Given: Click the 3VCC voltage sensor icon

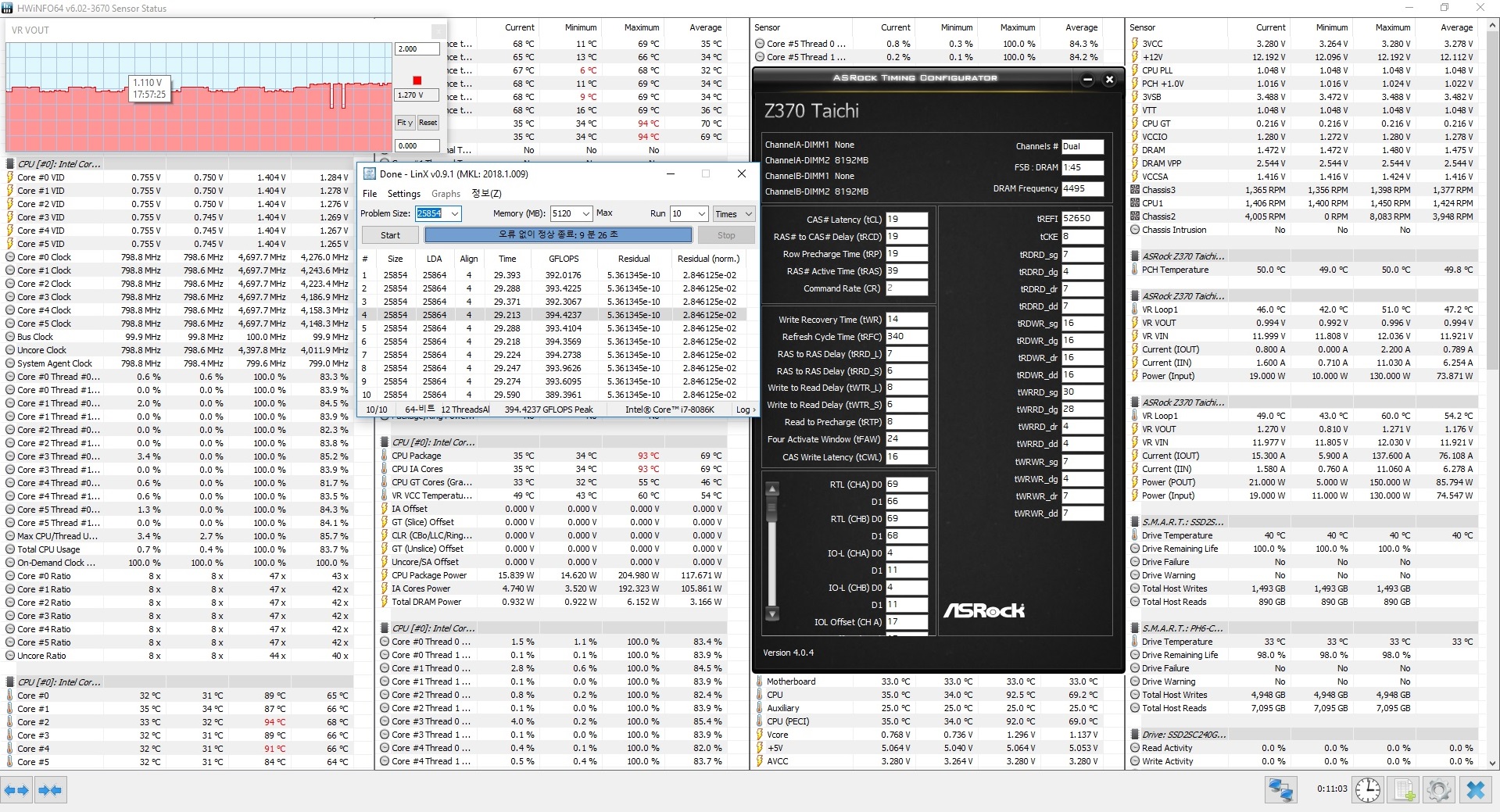Looking at the screenshot, I should 1135,44.
